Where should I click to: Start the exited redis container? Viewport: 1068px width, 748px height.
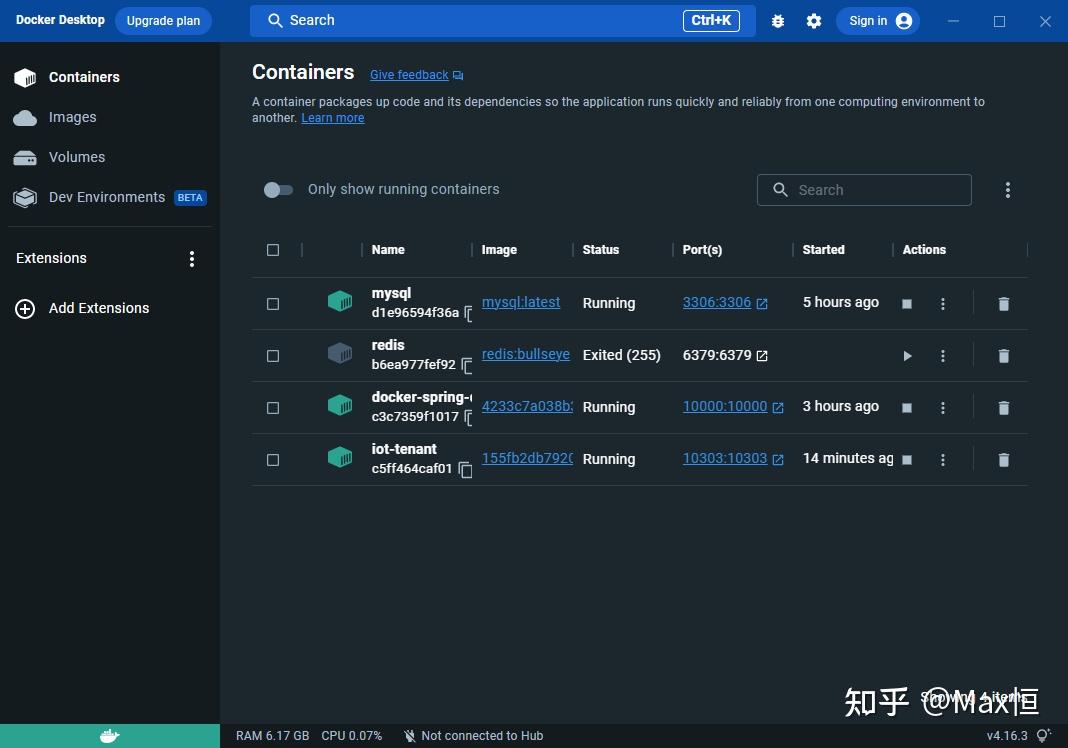tap(906, 355)
